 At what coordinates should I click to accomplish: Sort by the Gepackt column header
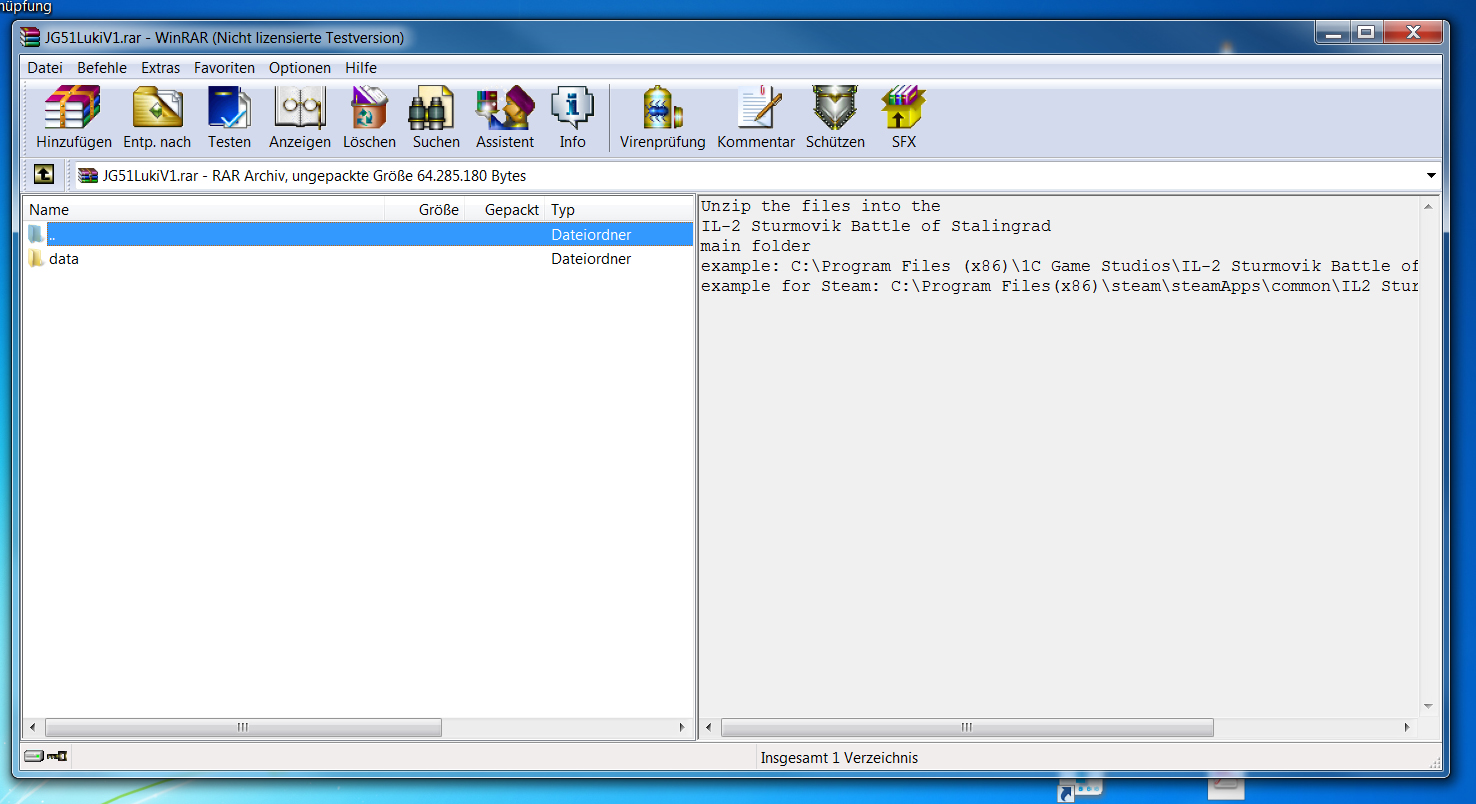pos(505,210)
